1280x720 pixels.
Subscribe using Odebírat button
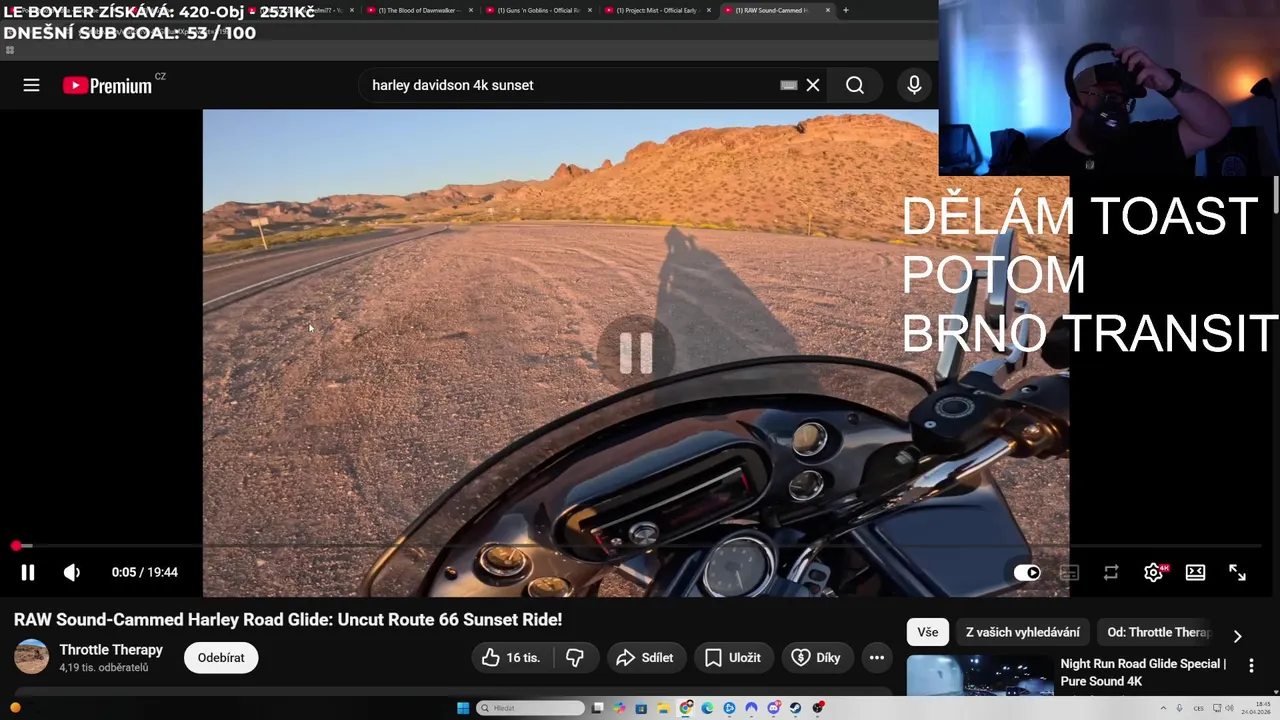[x=221, y=657]
